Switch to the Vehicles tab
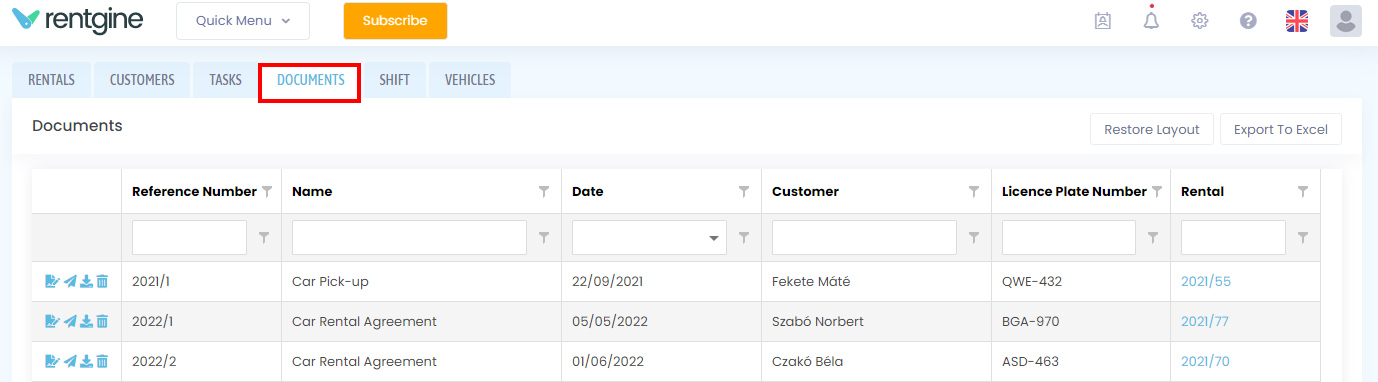The height and width of the screenshot is (382, 1378). click(x=470, y=80)
